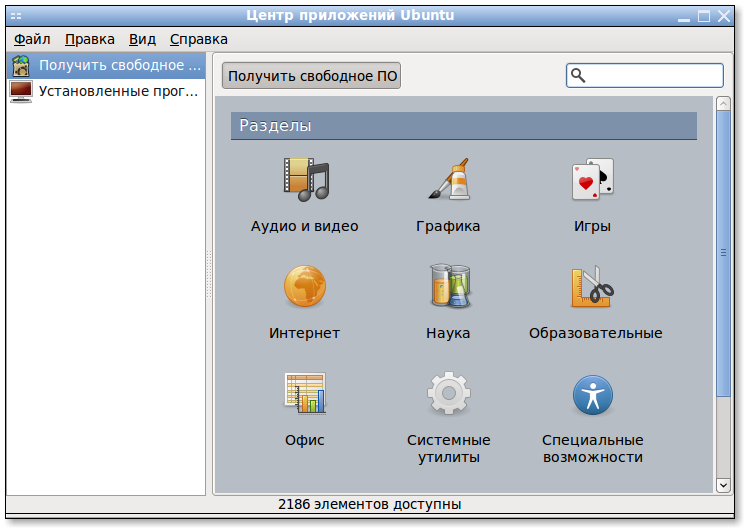Open the Наука beakers icon
Viewport: 744px width, 528px height.
(x=450, y=286)
